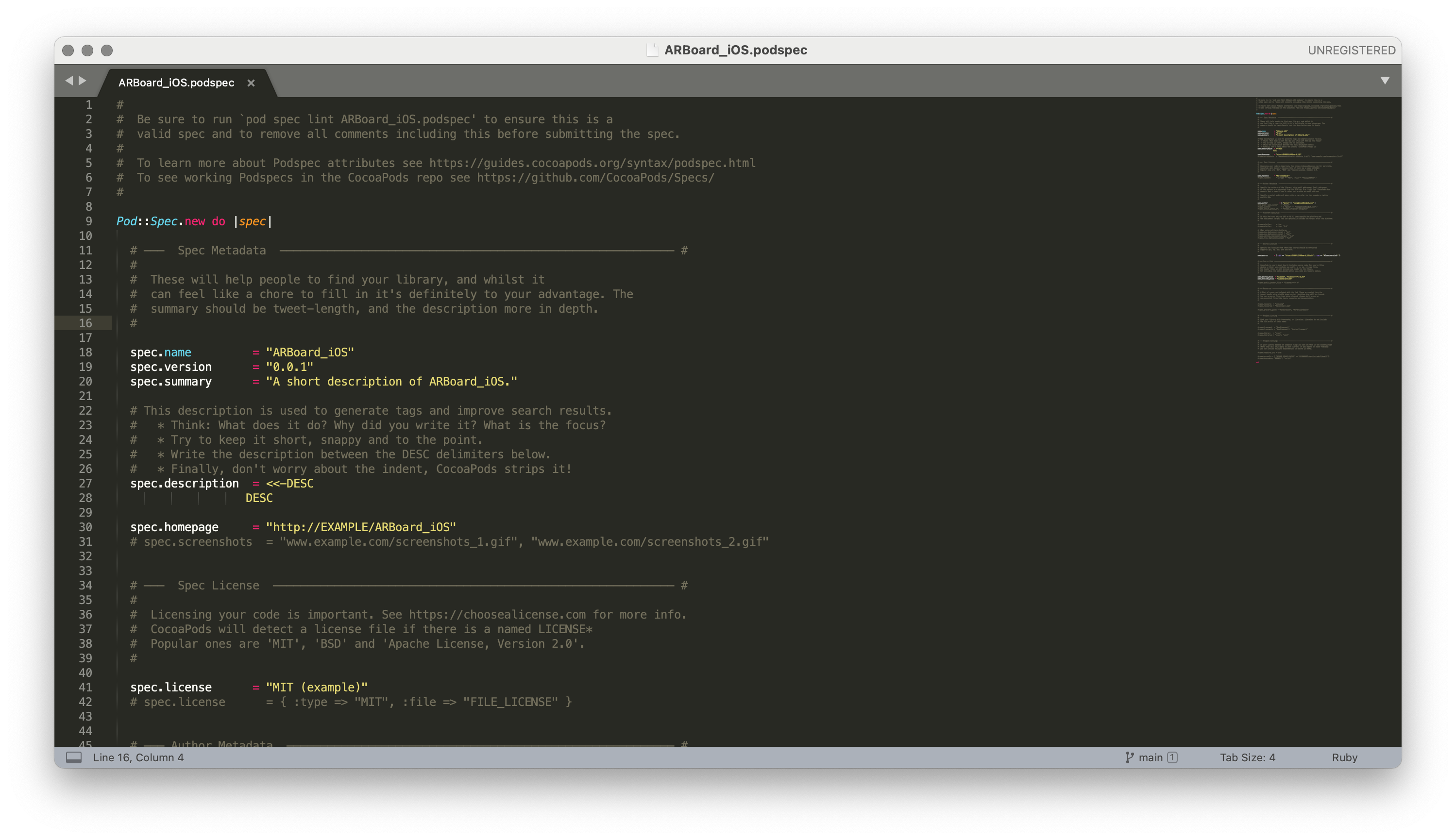Screen dimensions: 1456x840
Task: Click the choosealicense.com URL in comments
Action: [497, 614]
